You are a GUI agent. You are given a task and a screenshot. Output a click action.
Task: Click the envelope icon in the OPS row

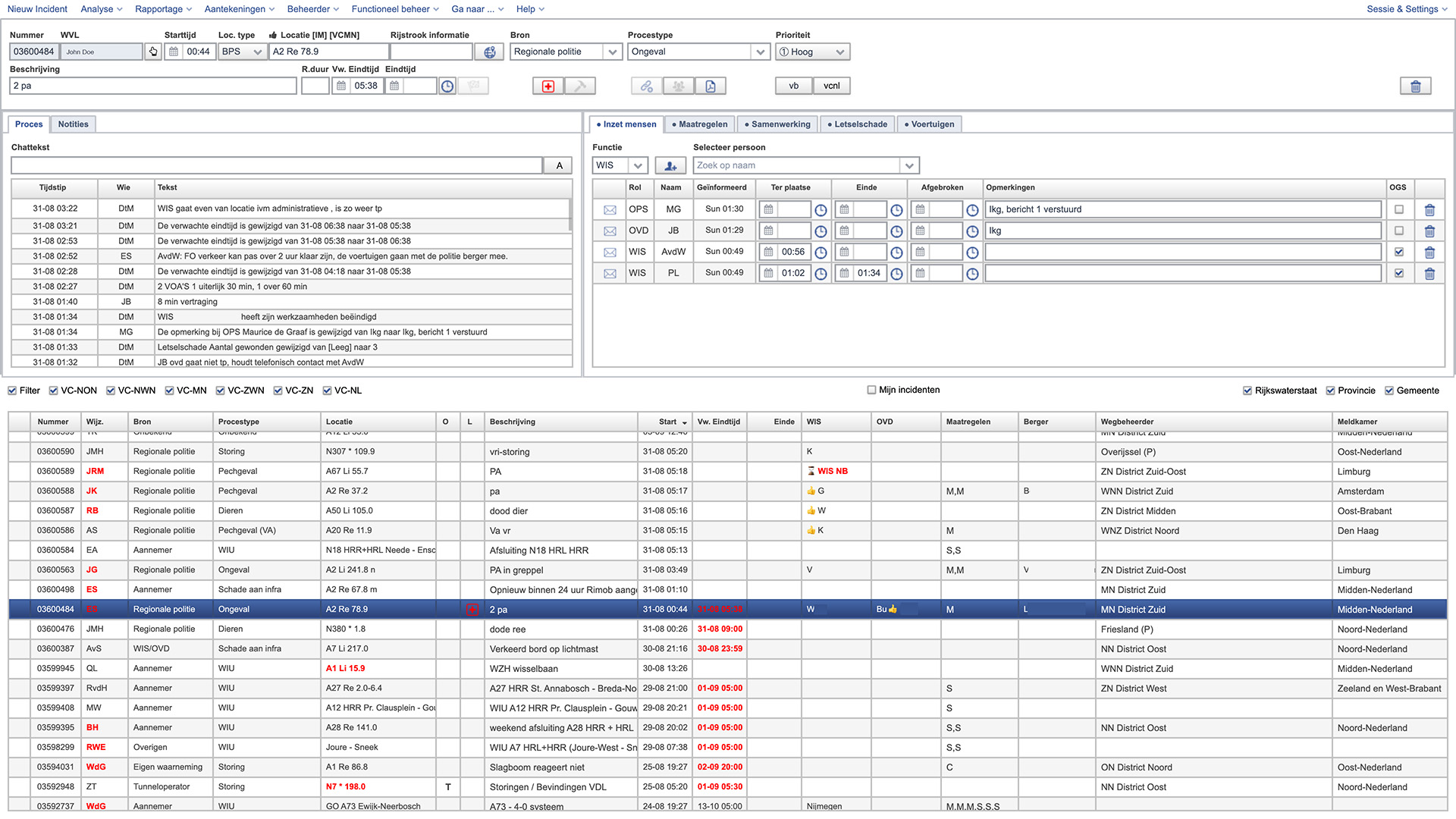[610, 209]
